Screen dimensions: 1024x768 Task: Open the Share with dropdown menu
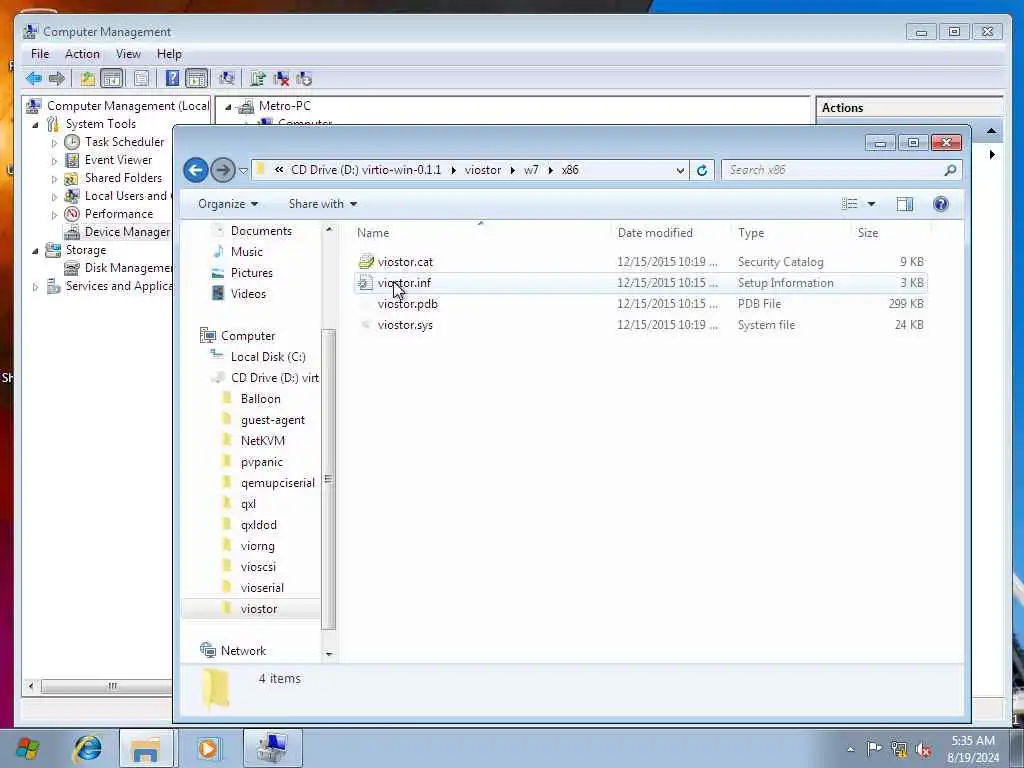pyautogui.click(x=323, y=204)
